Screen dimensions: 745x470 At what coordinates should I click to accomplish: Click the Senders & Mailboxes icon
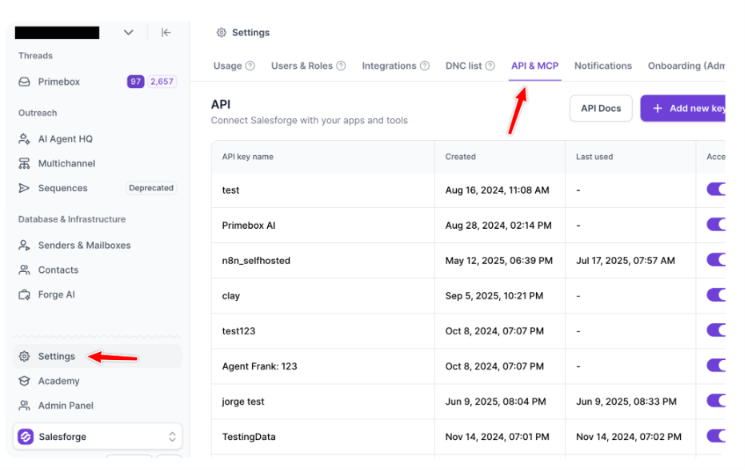pyautogui.click(x=24, y=245)
